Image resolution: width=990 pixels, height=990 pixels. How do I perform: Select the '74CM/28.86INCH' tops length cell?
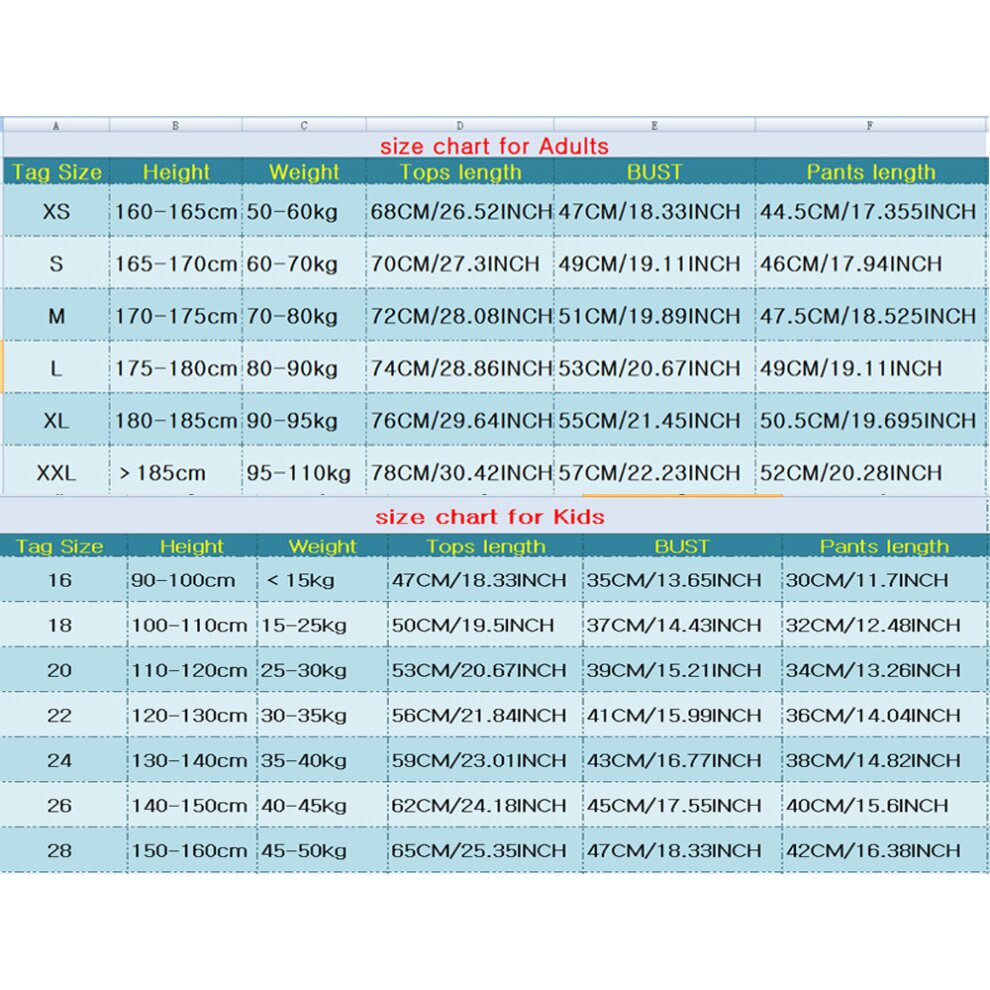pos(460,367)
